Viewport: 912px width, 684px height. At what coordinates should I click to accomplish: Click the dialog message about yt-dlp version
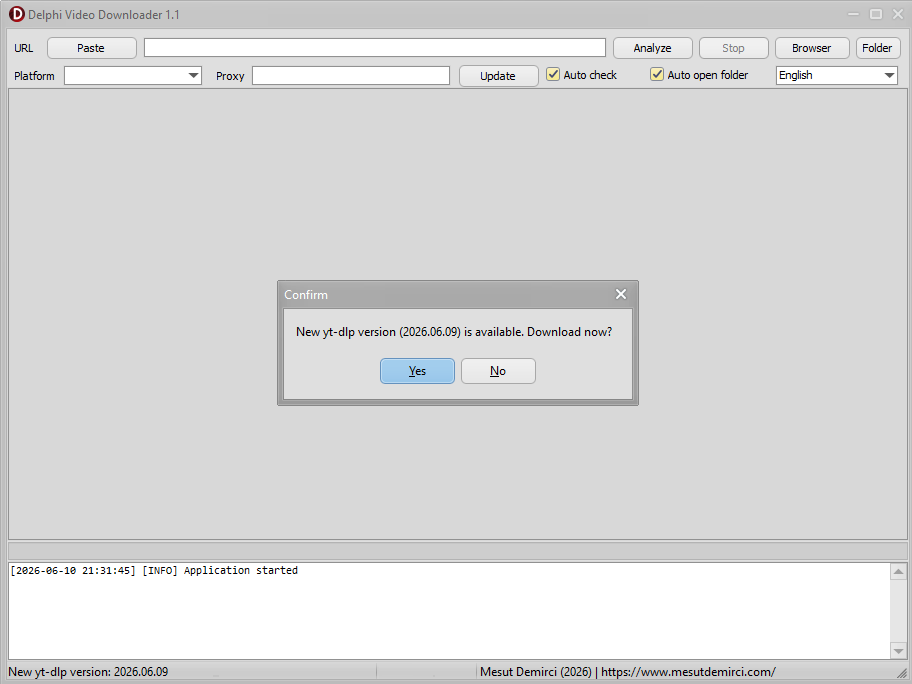454,332
